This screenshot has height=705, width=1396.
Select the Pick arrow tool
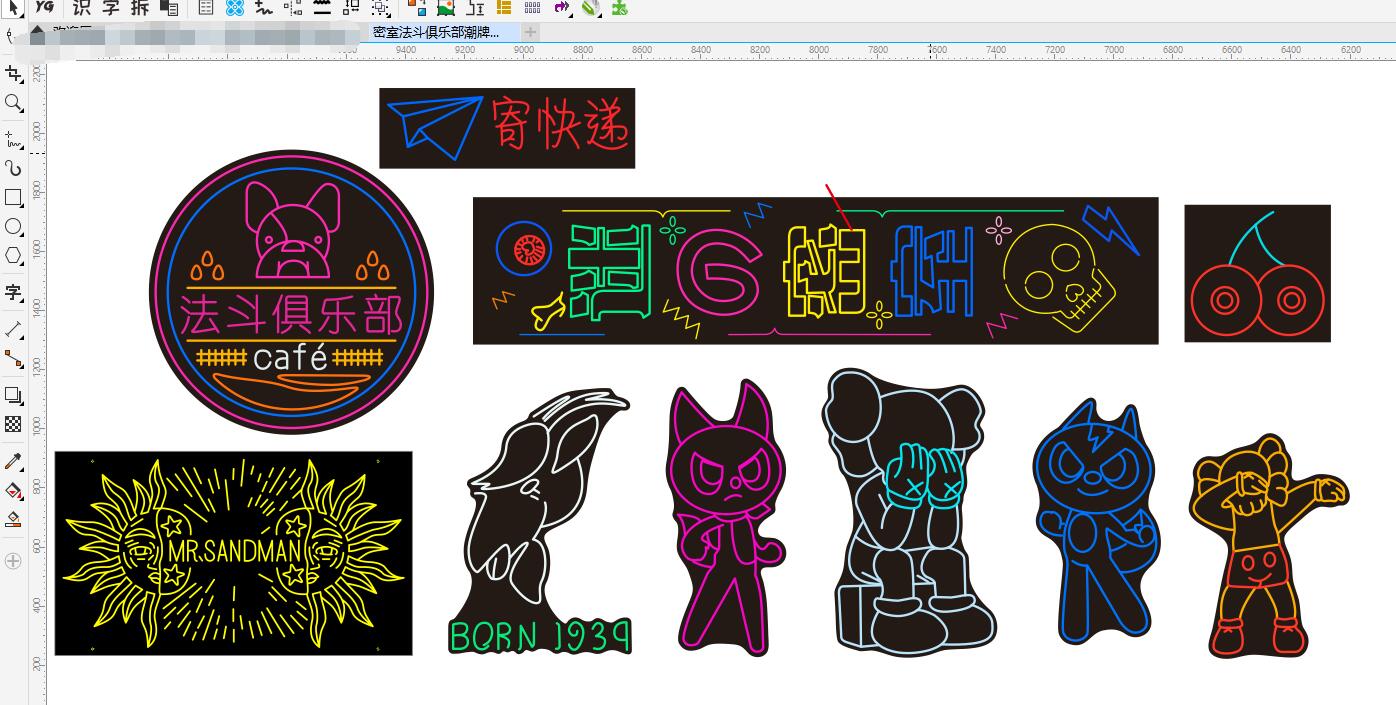[14, 7]
